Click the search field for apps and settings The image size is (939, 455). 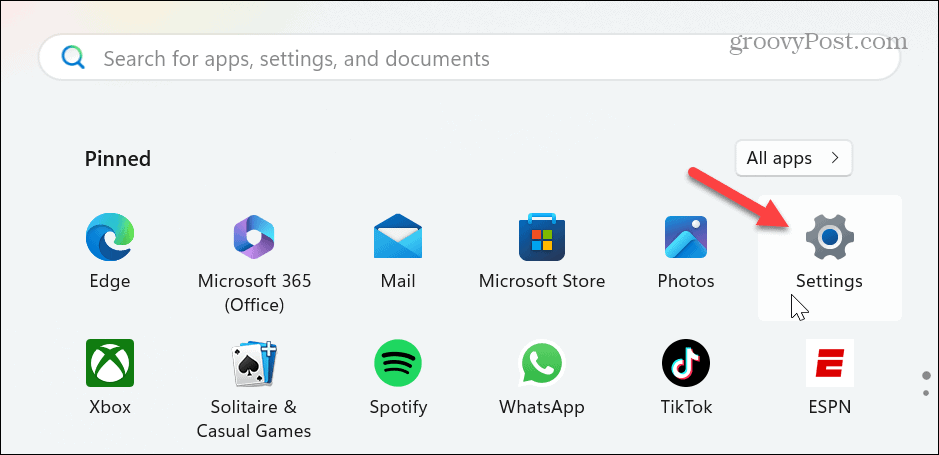(469, 58)
